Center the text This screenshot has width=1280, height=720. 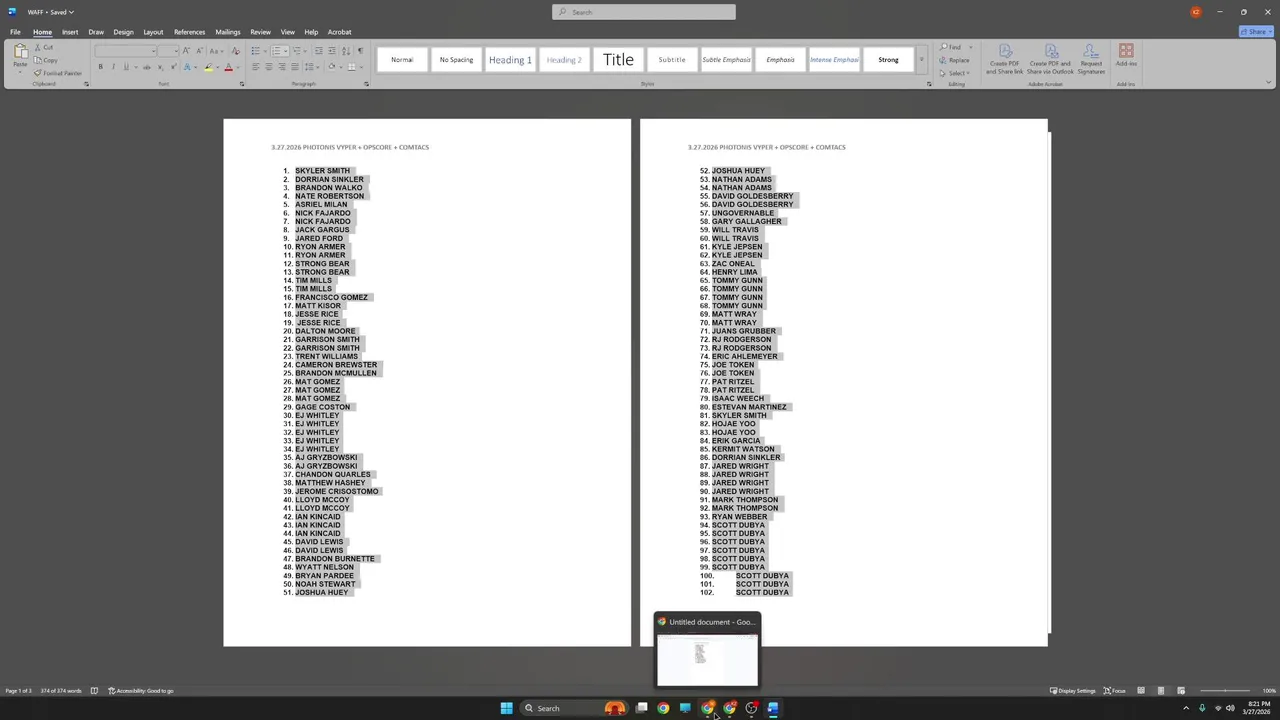pyautogui.click(x=268, y=67)
